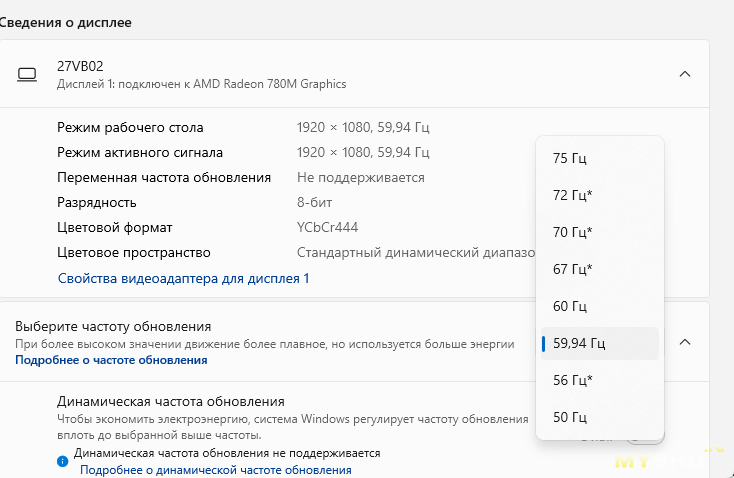The image size is (734, 478).
Task: Click the 27VB02 display name
Action: click(80, 66)
